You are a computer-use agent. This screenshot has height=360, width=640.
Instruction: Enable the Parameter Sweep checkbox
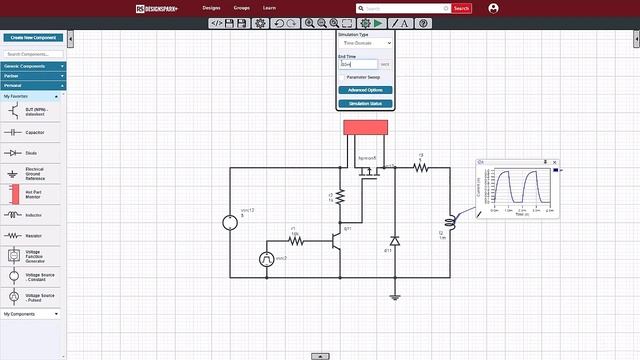(x=342, y=78)
